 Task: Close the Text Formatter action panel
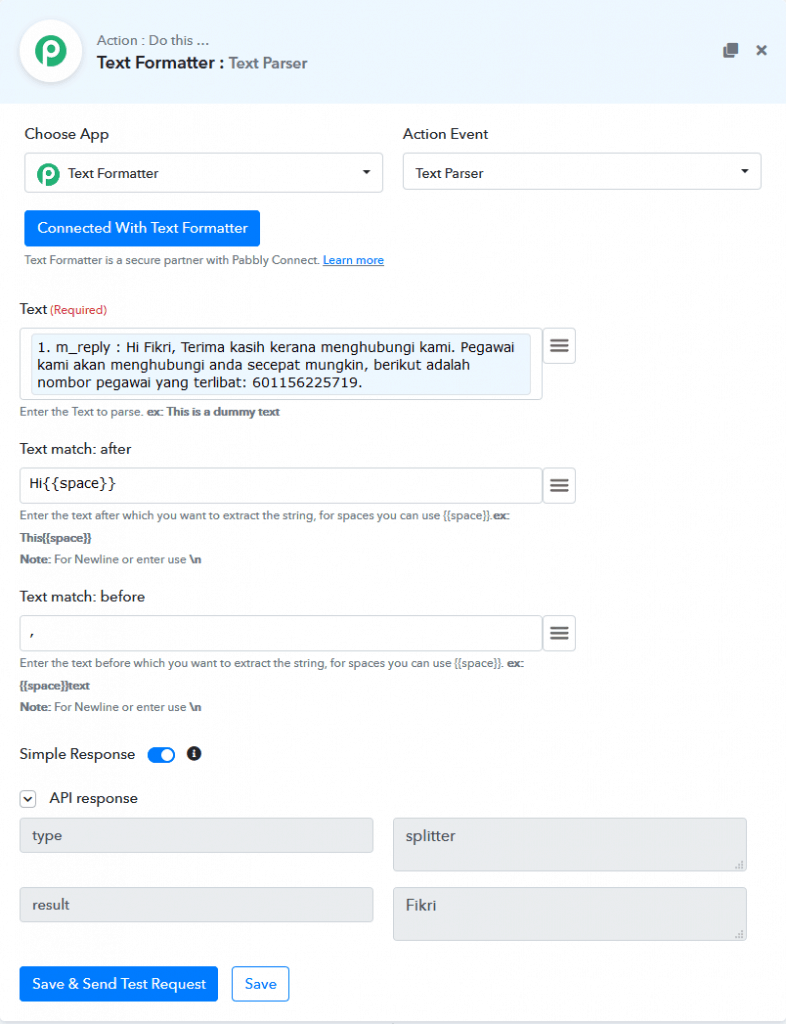tap(761, 50)
